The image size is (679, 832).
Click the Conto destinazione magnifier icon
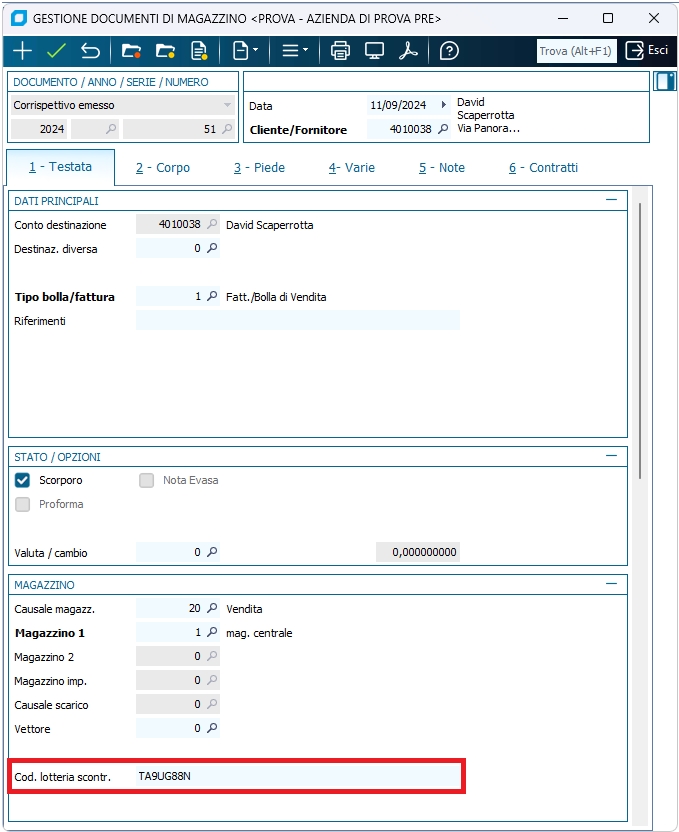[212, 224]
